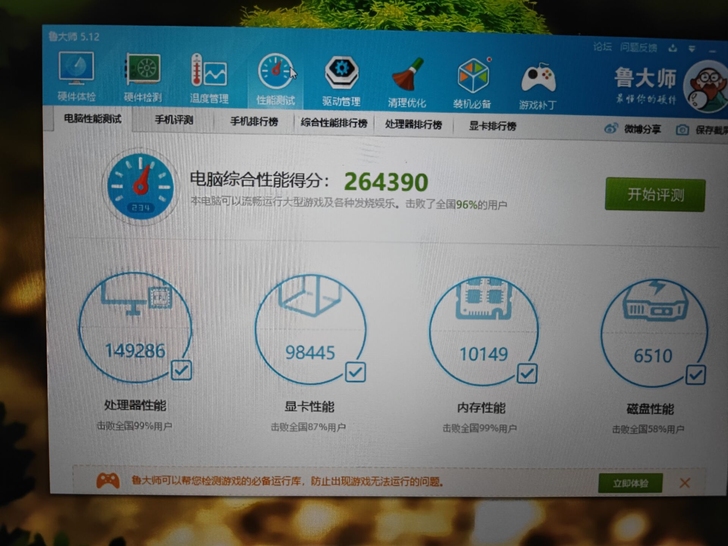Click the orange gamepad icon in notice bar
This screenshot has width=728, height=546.
click(108, 481)
